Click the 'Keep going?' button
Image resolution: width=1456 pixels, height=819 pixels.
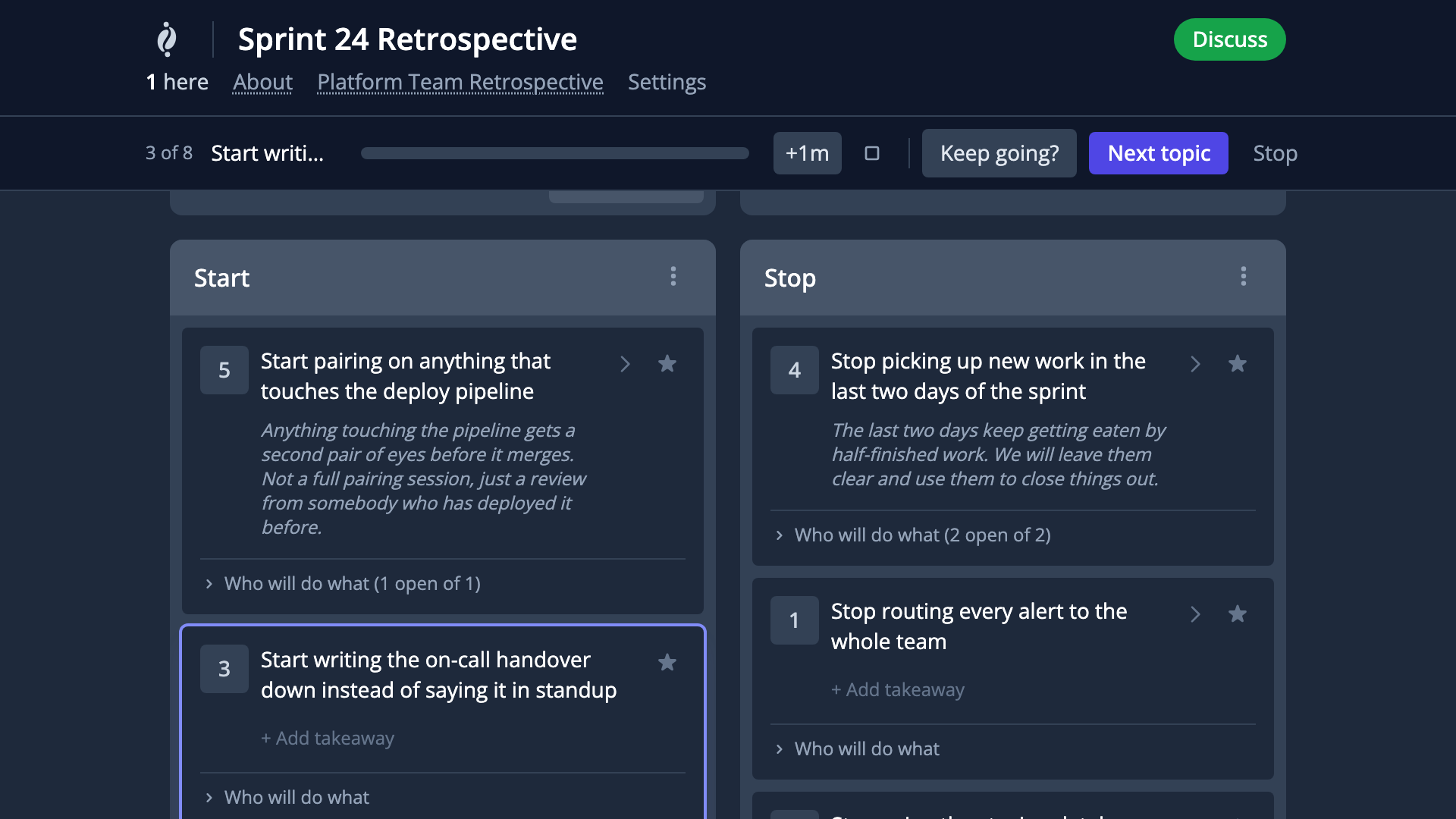[x=999, y=153]
